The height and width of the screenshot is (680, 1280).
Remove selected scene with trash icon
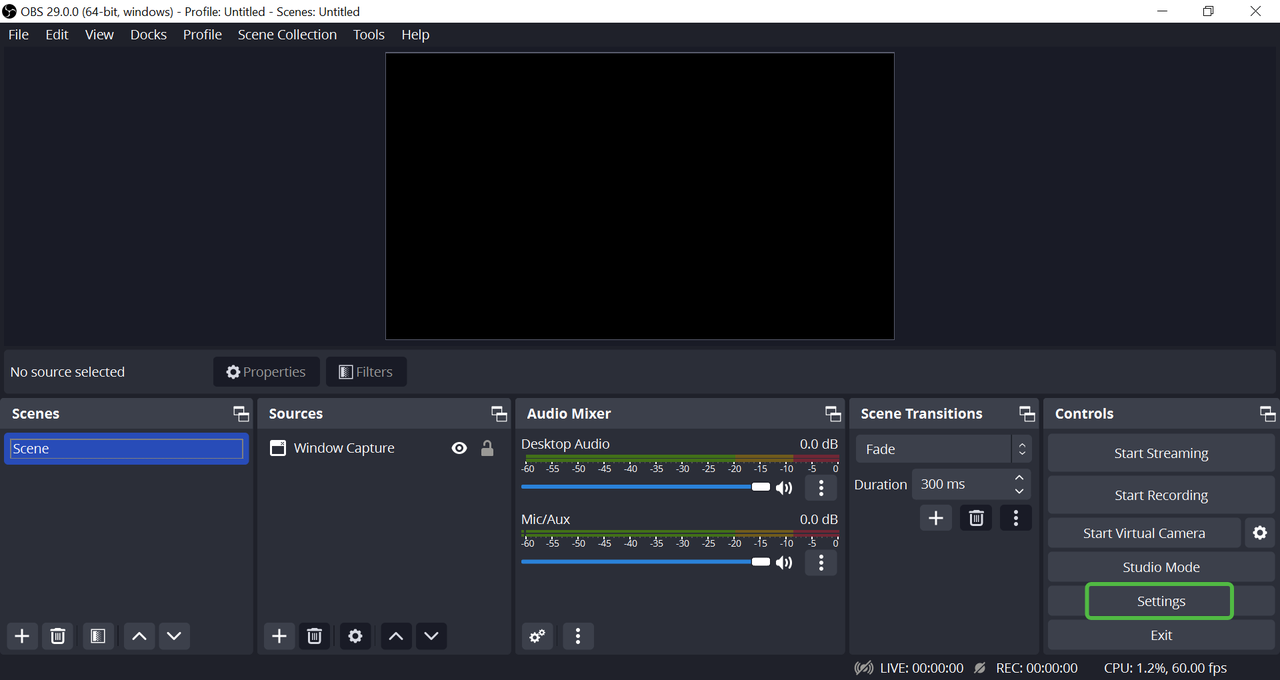[58, 636]
